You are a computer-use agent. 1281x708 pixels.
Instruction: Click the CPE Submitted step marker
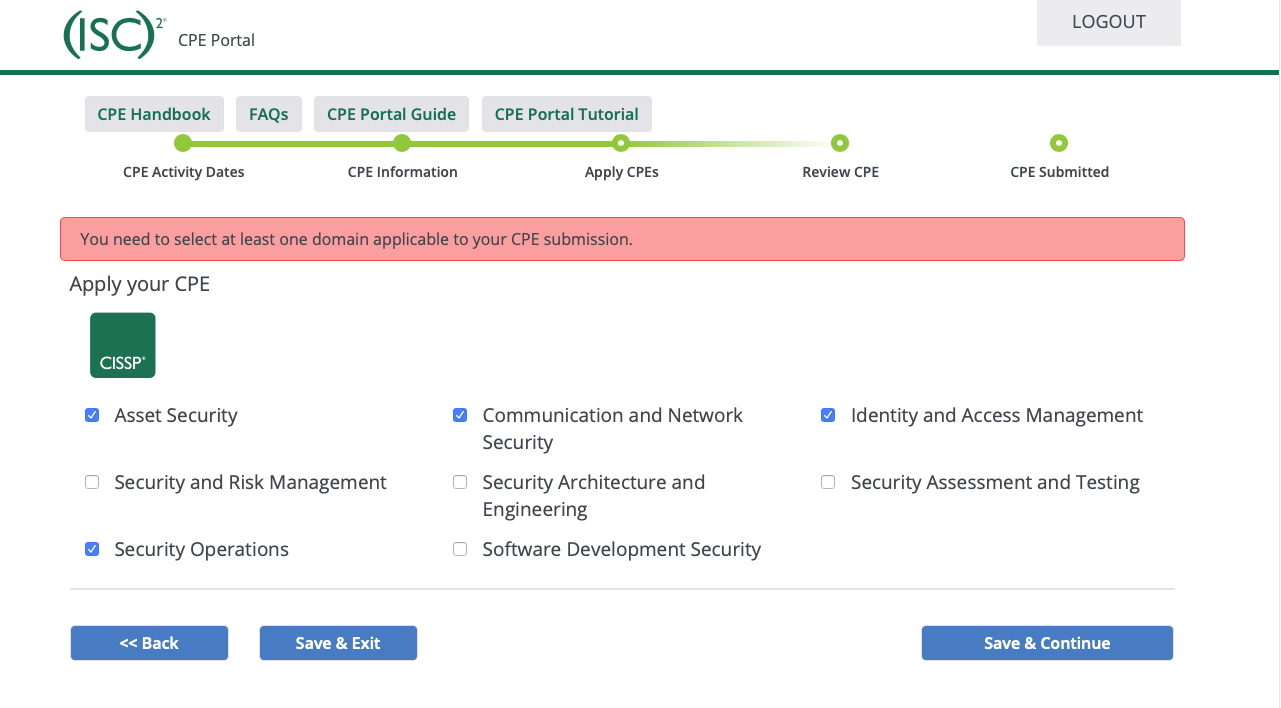pyautogui.click(x=1059, y=143)
